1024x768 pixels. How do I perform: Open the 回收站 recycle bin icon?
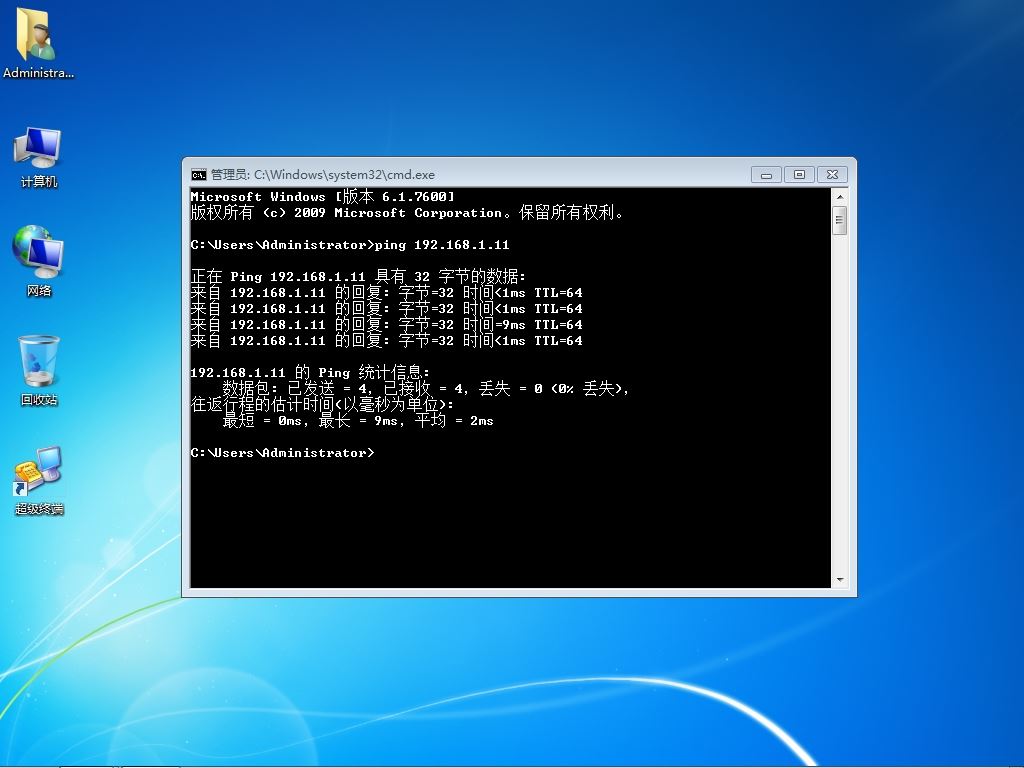[39, 370]
